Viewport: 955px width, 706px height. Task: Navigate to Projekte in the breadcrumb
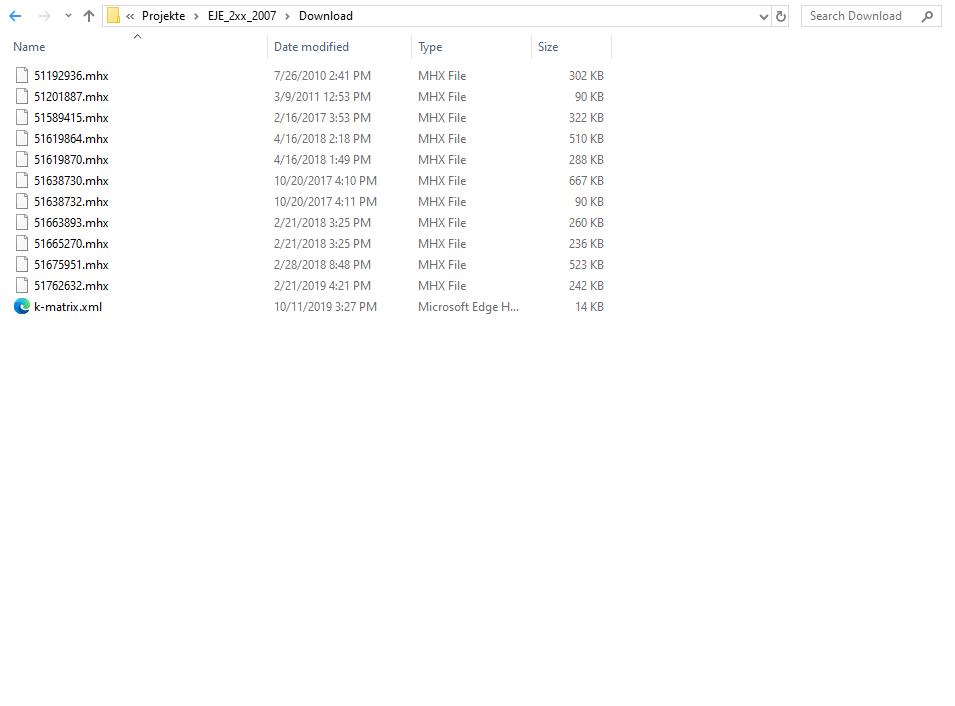click(163, 16)
